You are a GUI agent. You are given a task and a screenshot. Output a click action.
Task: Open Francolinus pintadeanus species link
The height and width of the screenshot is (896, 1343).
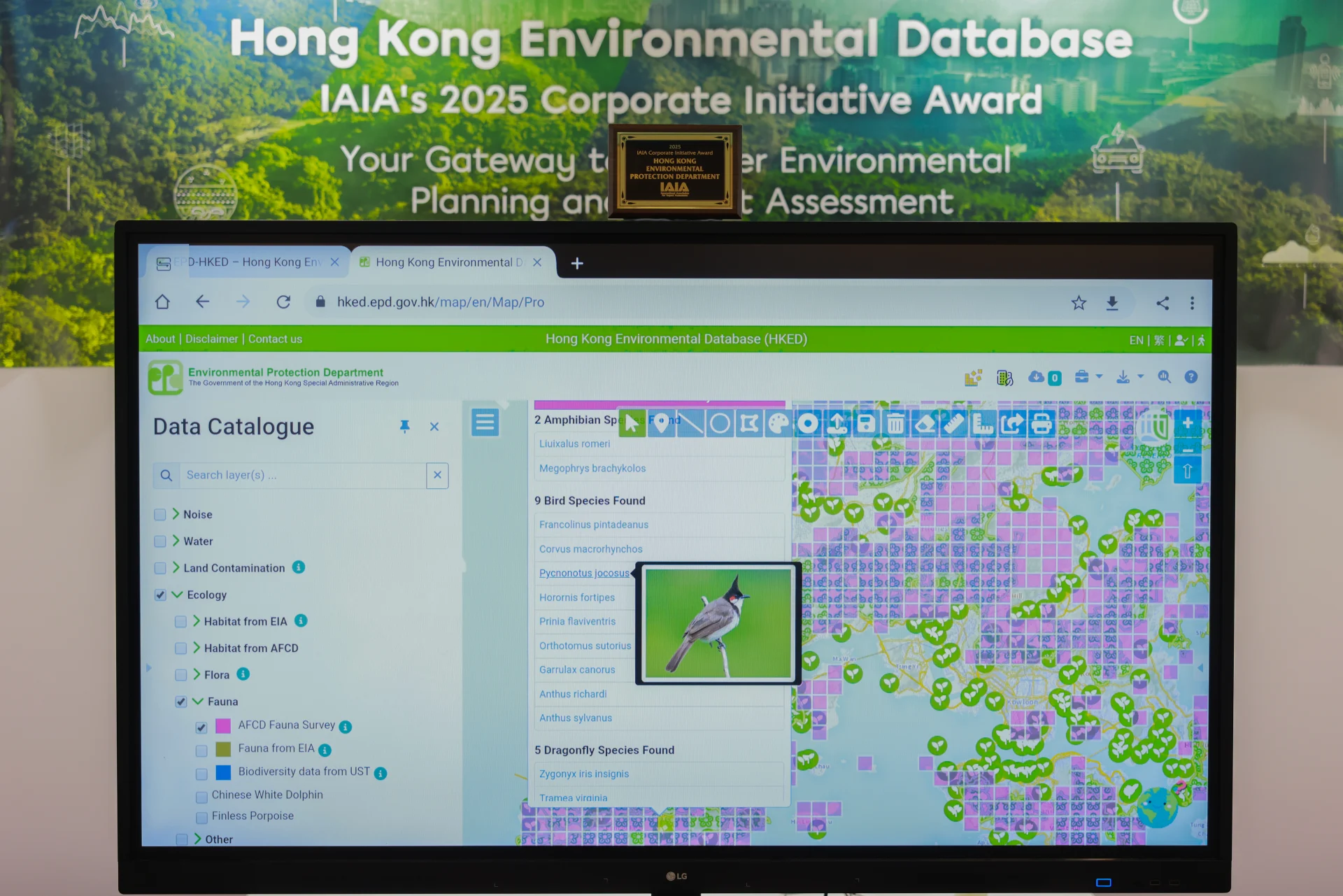click(x=593, y=525)
